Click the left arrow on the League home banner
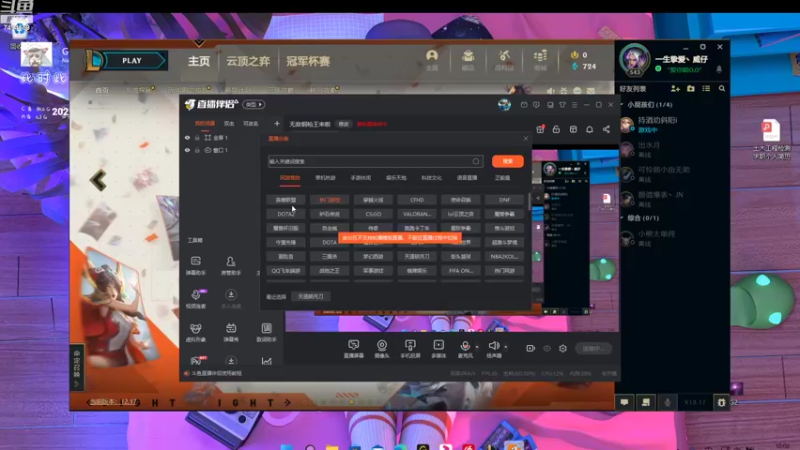800x450 pixels. click(x=98, y=180)
